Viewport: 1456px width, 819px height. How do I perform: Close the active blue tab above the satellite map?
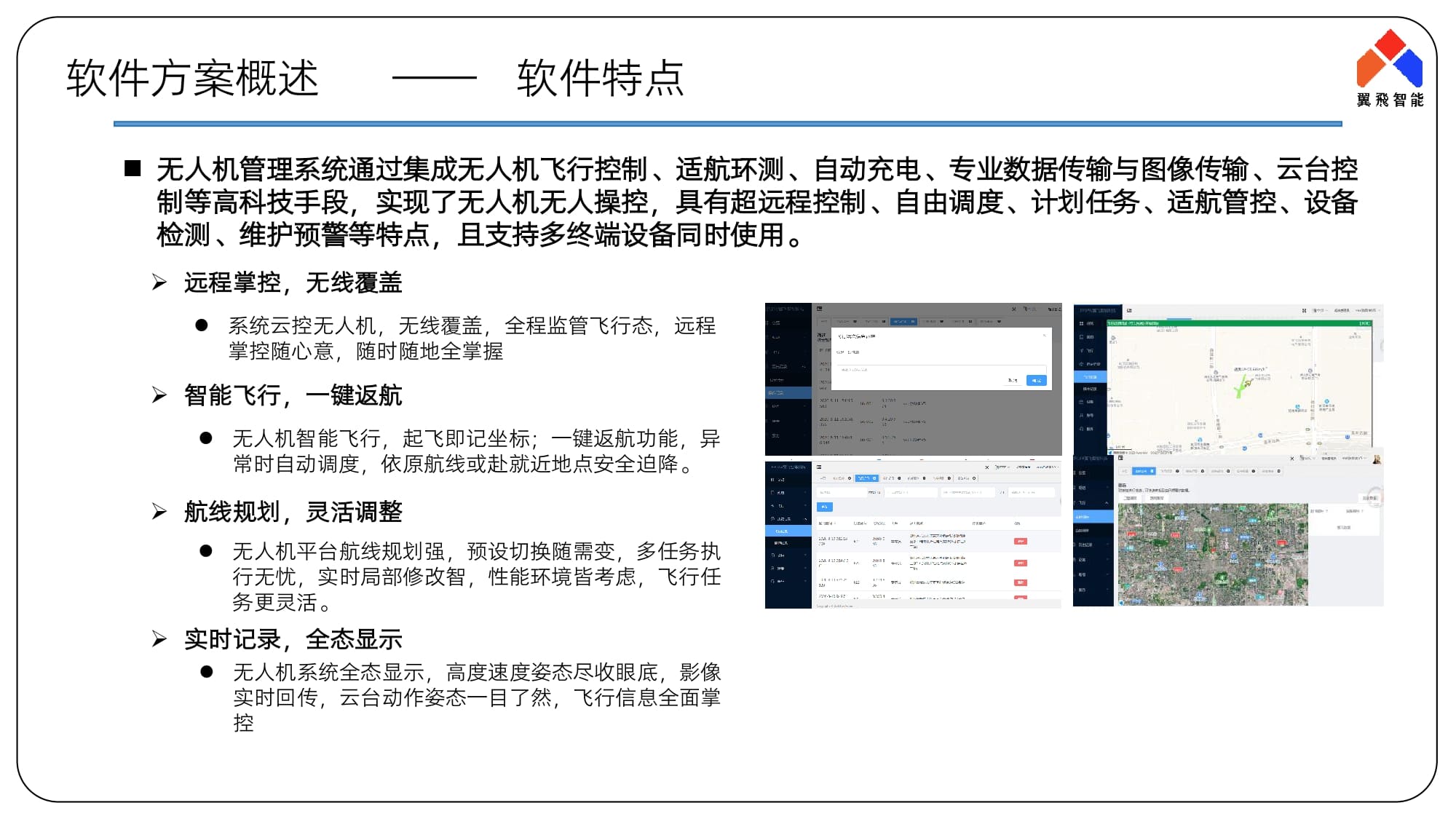1152,471
